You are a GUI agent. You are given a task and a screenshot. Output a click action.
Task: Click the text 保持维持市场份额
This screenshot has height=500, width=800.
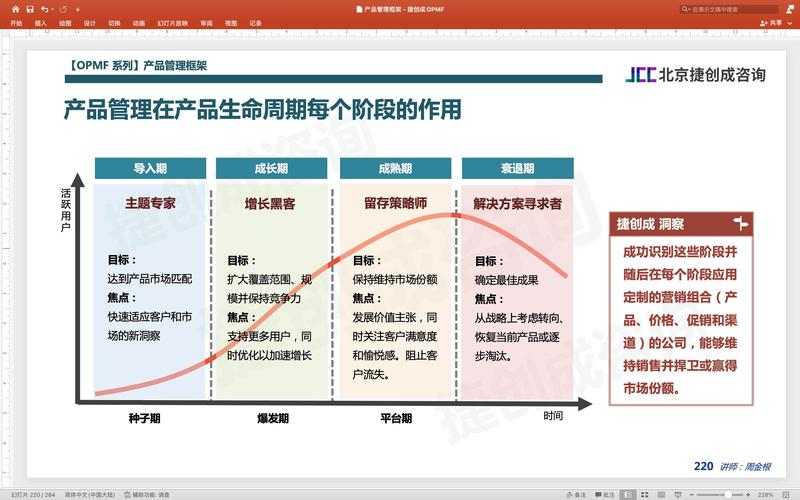(395, 279)
